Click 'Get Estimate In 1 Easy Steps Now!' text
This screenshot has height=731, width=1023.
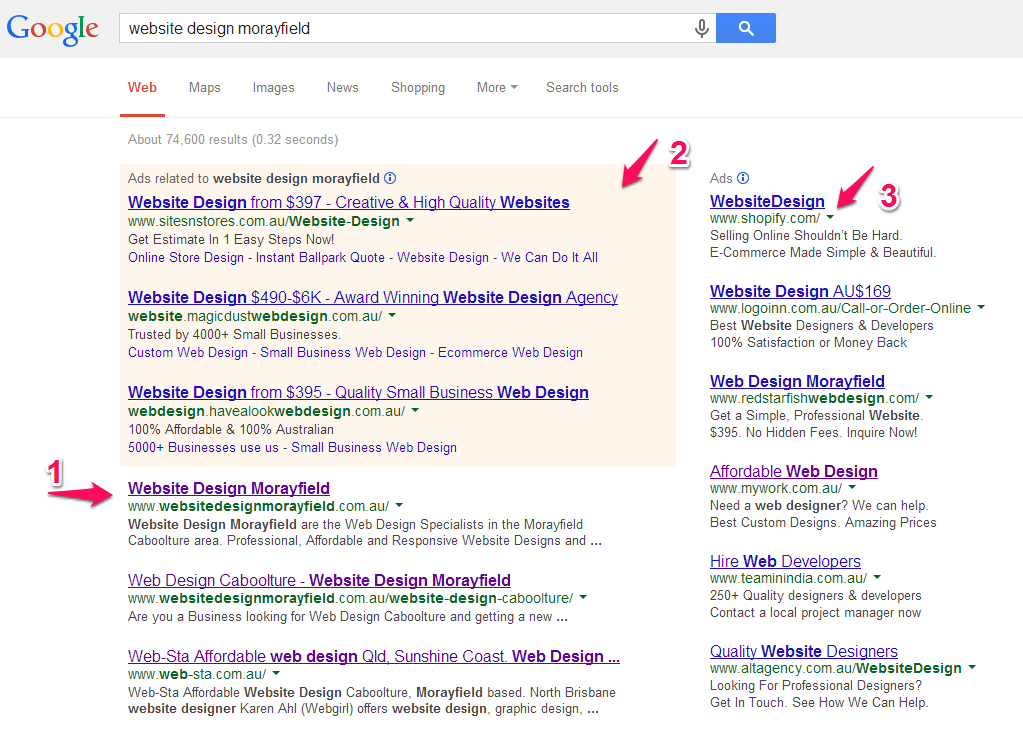tap(231, 240)
